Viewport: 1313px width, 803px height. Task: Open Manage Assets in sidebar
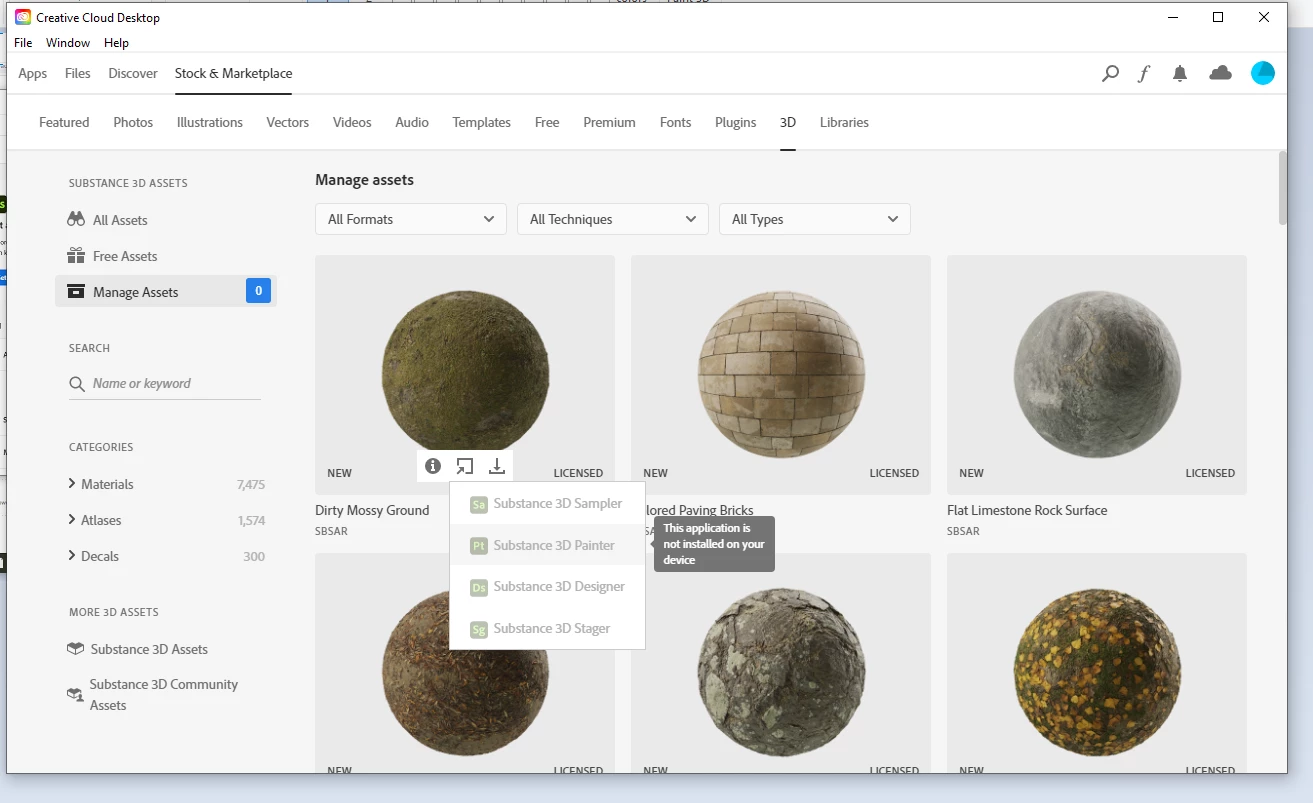tap(166, 292)
